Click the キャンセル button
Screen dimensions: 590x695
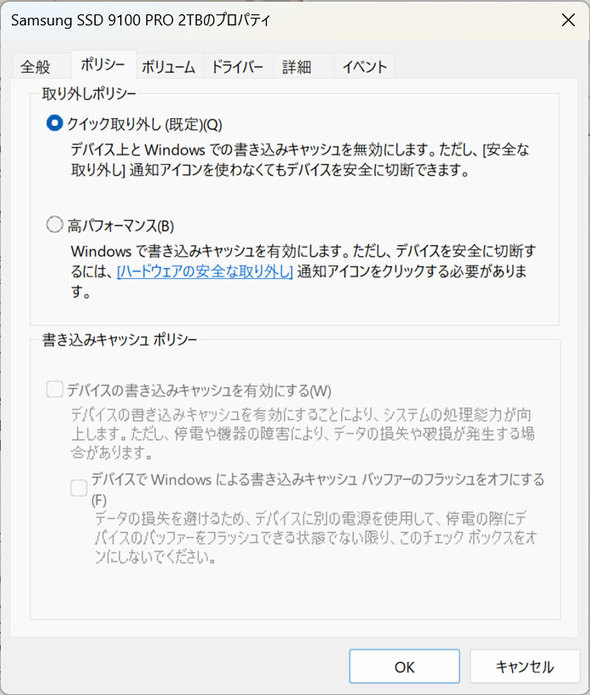coord(525,667)
